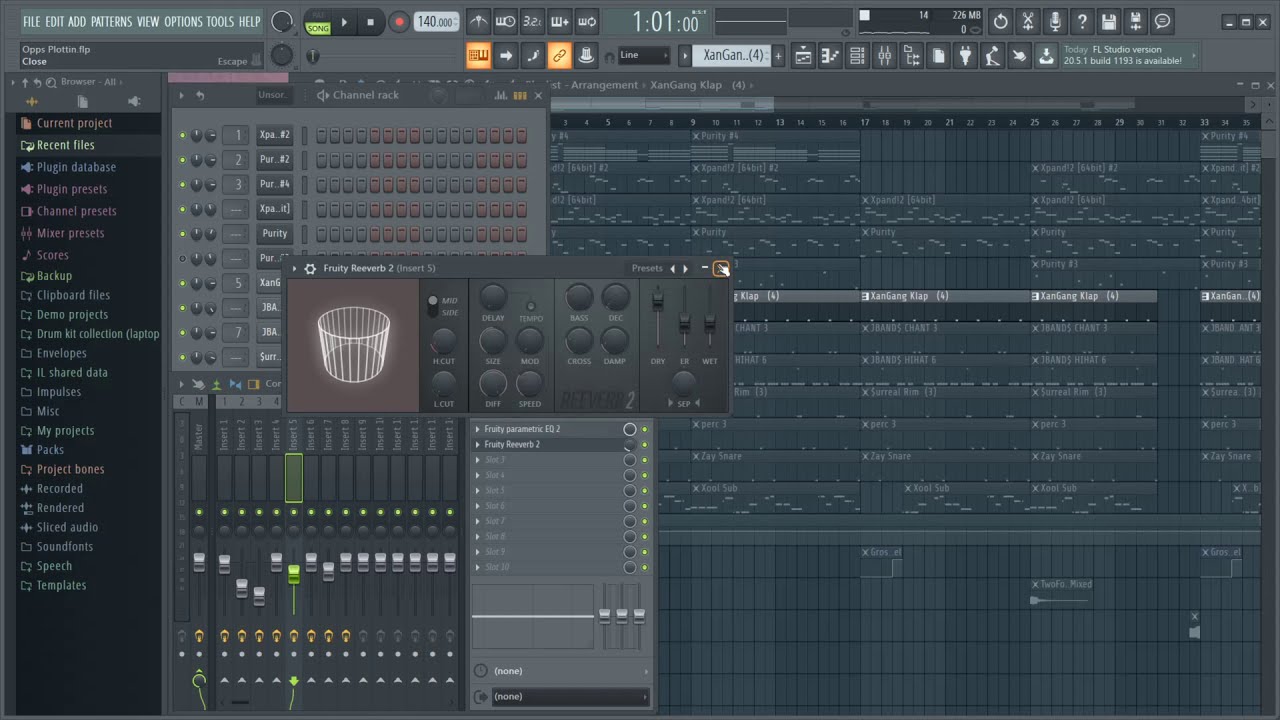The image size is (1280, 720).
Task: Open audio editor scissors icon
Action: coord(1027,21)
